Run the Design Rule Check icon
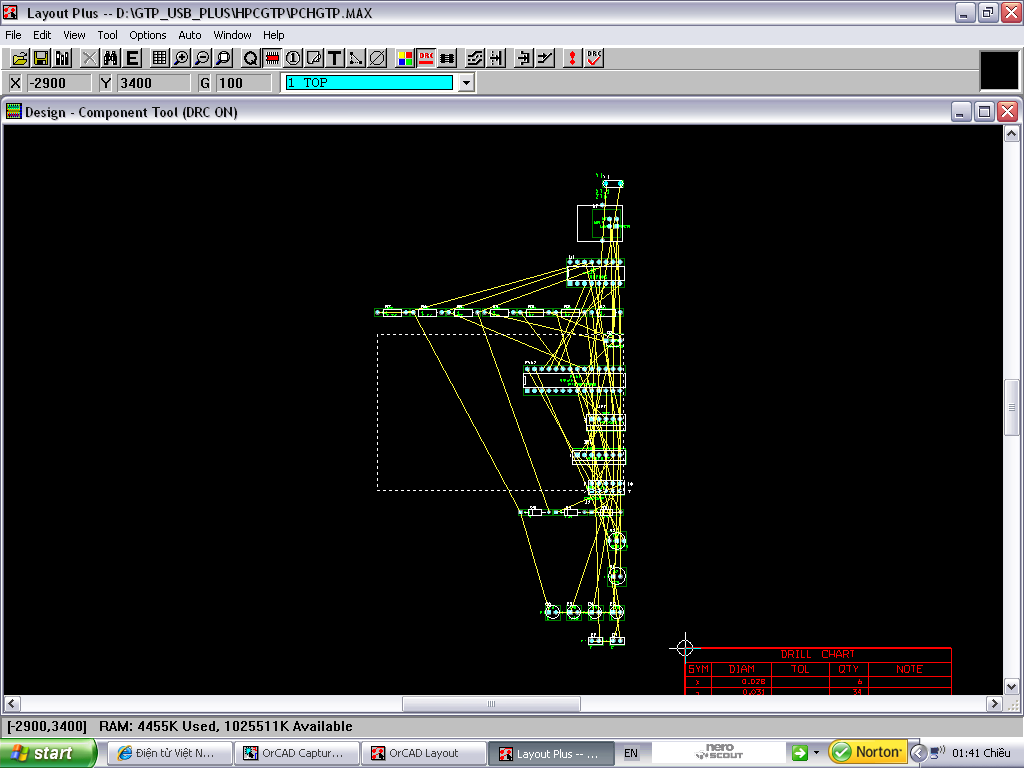 click(x=594, y=59)
